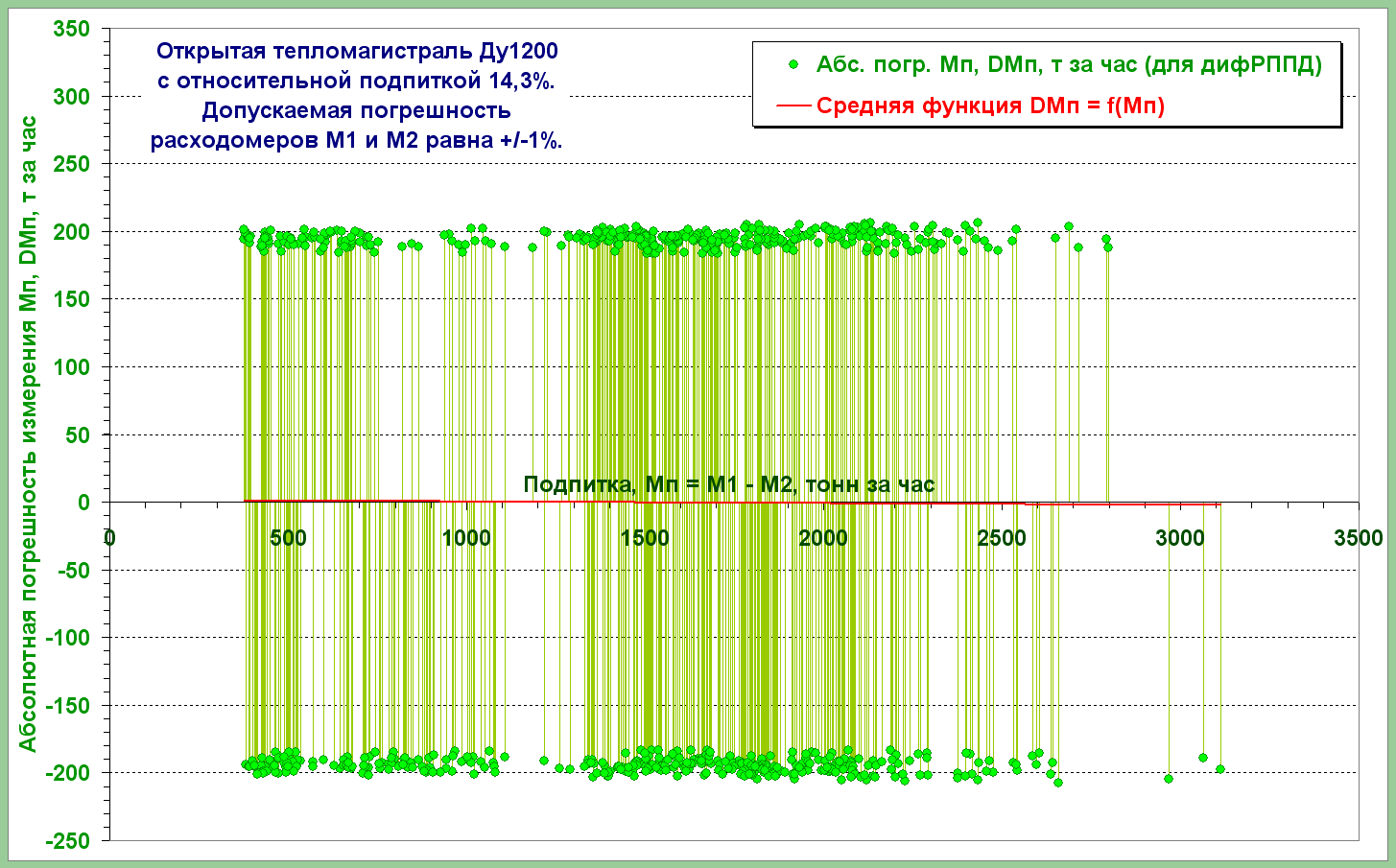The height and width of the screenshot is (868, 1396).
Task: Click the x-axis tick label 3500
Action: point(1358,538)
